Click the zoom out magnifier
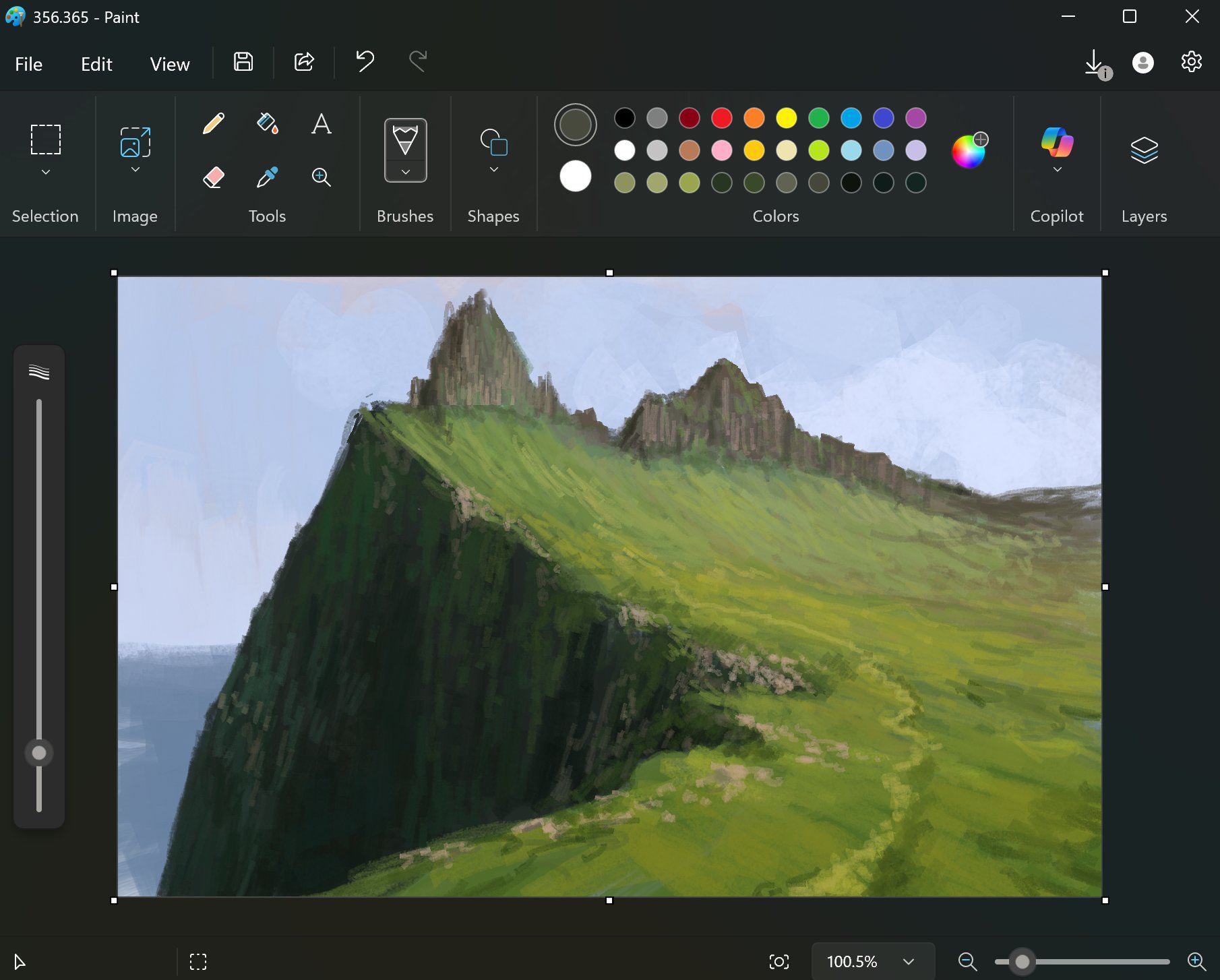The width and height of the screenshot is (1220, 980). pos(968,962)
